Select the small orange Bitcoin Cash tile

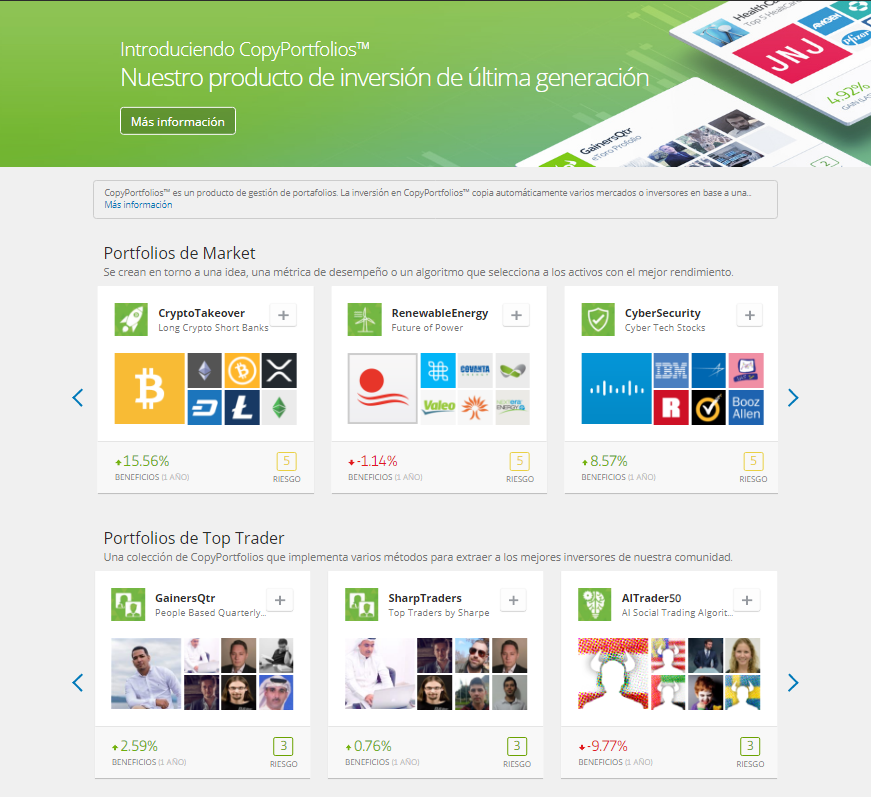tap(242, 370)
